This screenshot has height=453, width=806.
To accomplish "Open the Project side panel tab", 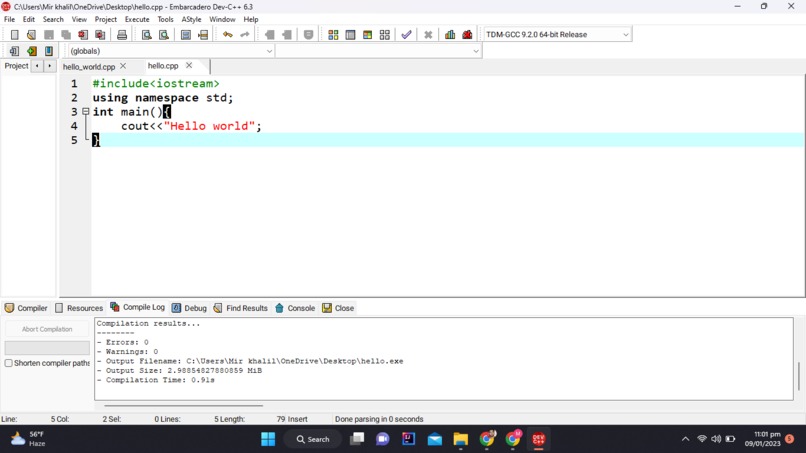I will pyautogui.click(x=16, y=66).
